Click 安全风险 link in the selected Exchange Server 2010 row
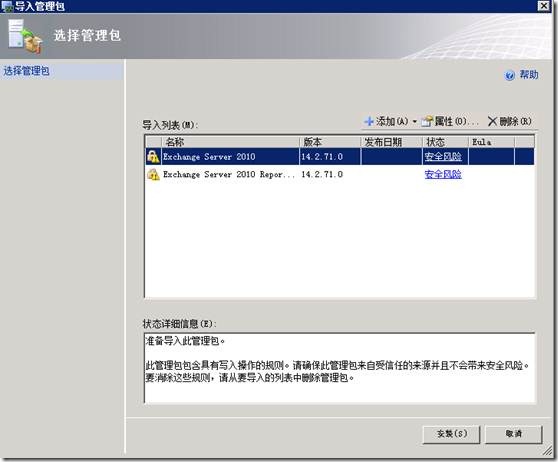 [443, 157]
